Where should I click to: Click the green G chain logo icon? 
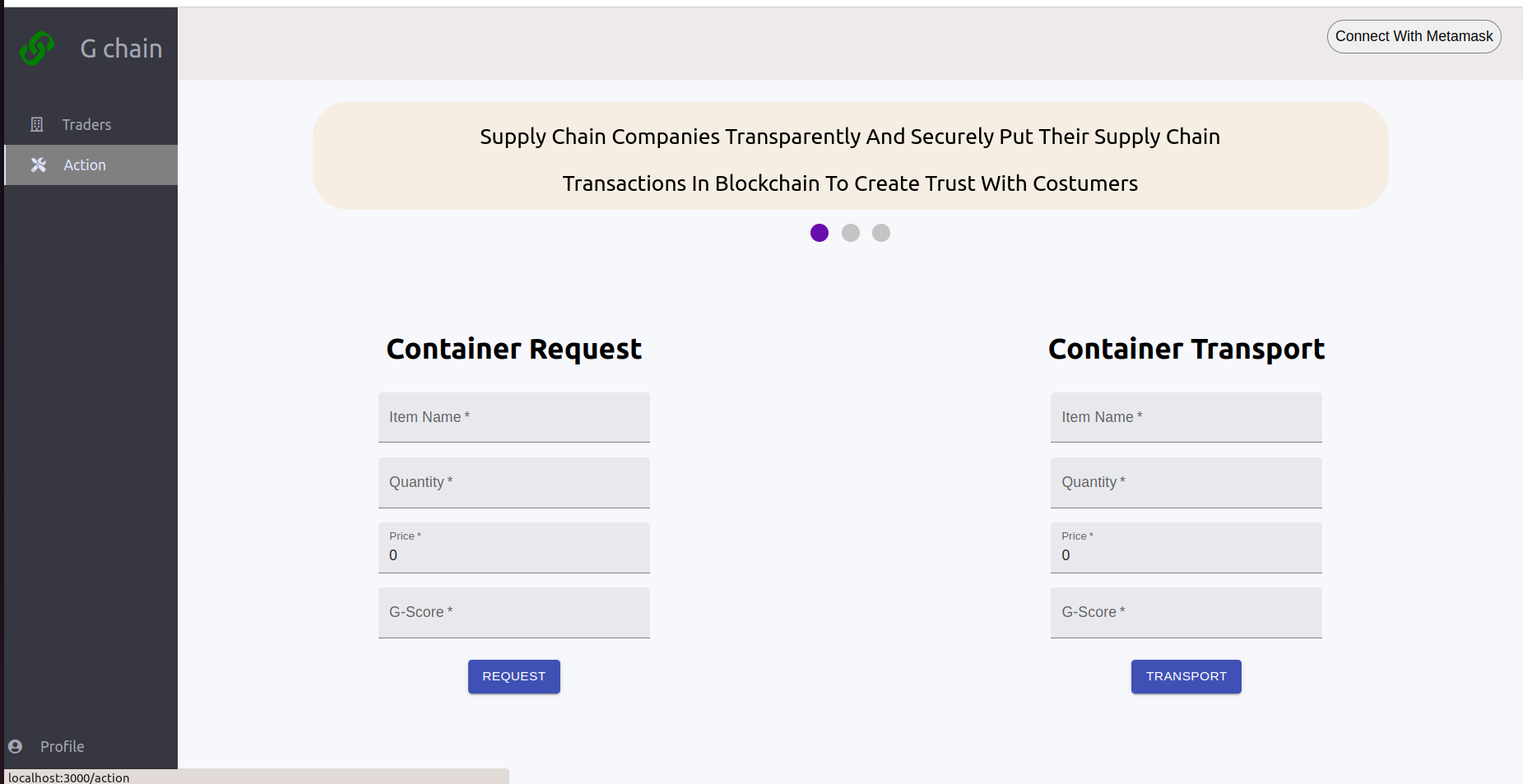tap(37, 49)
